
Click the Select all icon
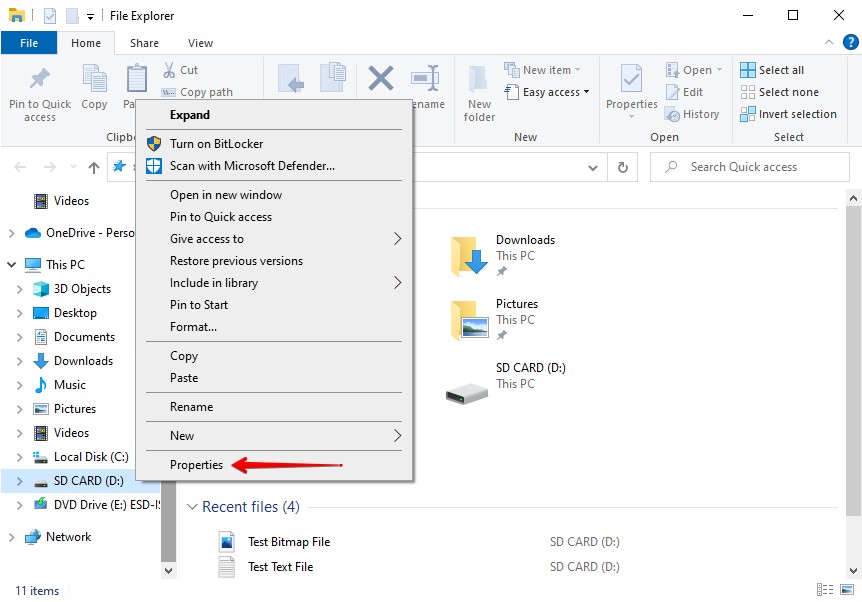click(747, 69)
